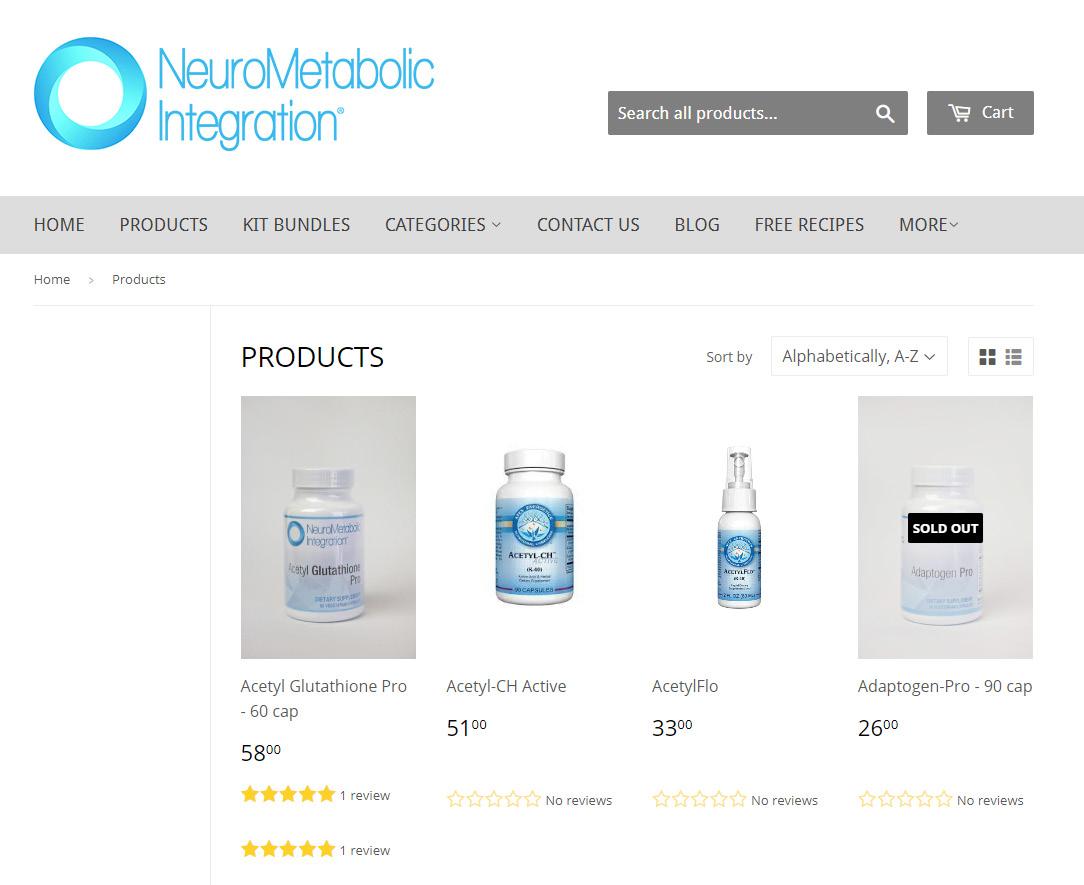This screenshot has width=1084, height=885.
Task: Click the empty star rating under Acetyl-CH Active
Action: [x=494, y=800]
